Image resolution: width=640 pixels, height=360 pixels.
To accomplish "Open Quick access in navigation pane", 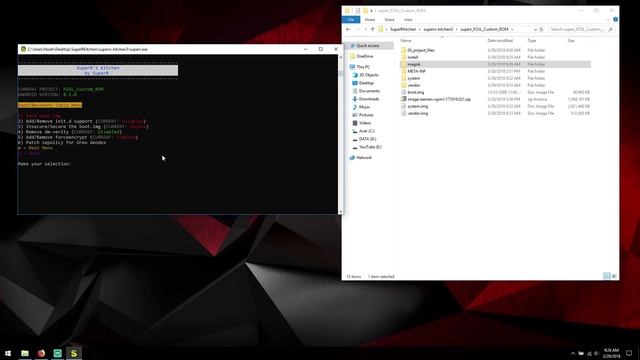I will [367, 46].
